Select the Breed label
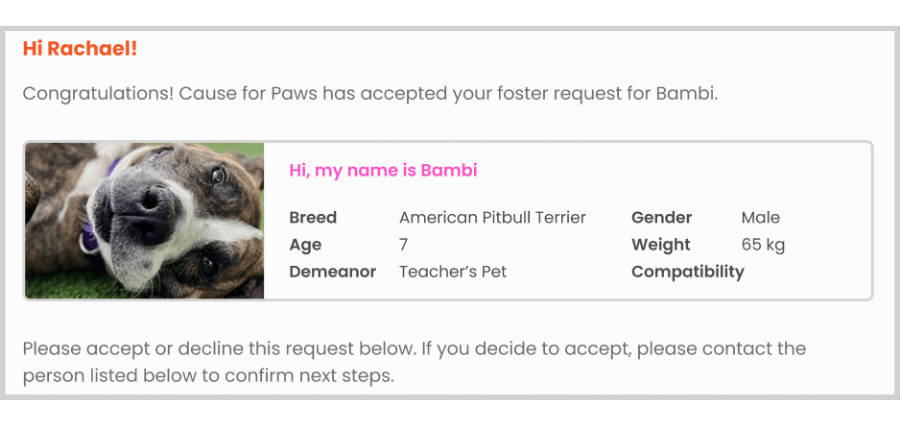 [313, 218]
